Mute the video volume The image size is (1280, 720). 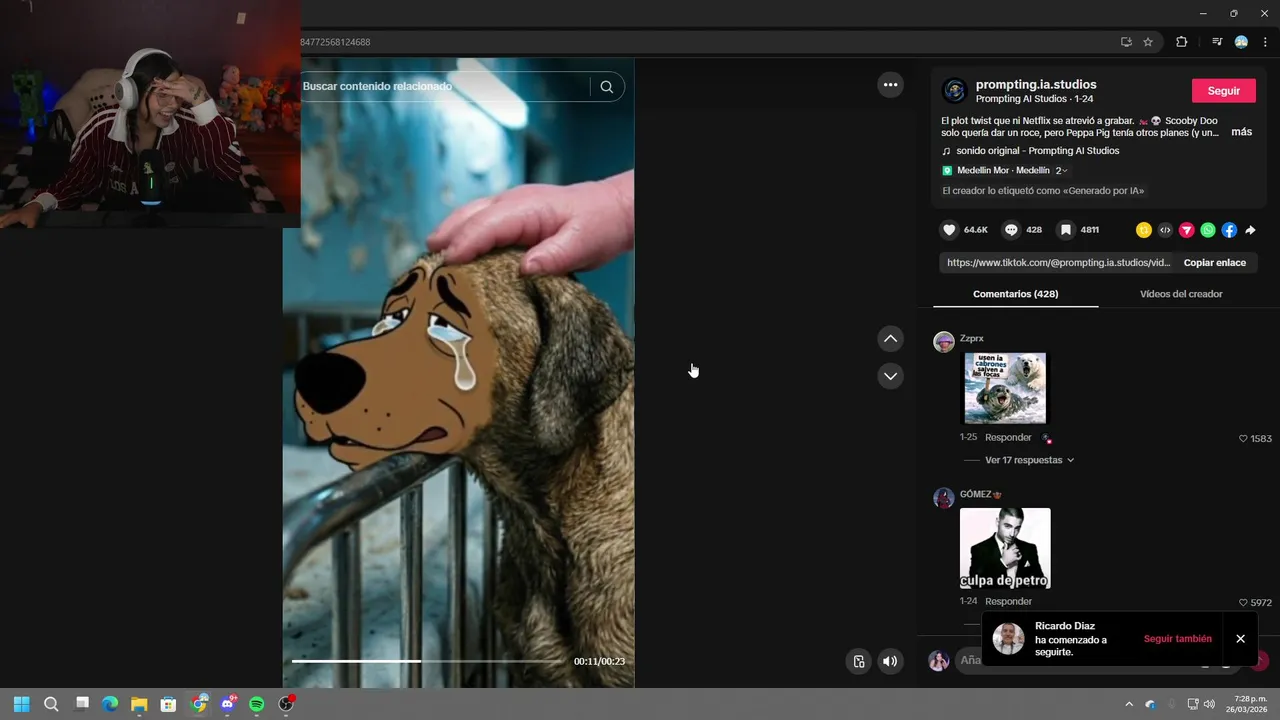click(890, 661)
